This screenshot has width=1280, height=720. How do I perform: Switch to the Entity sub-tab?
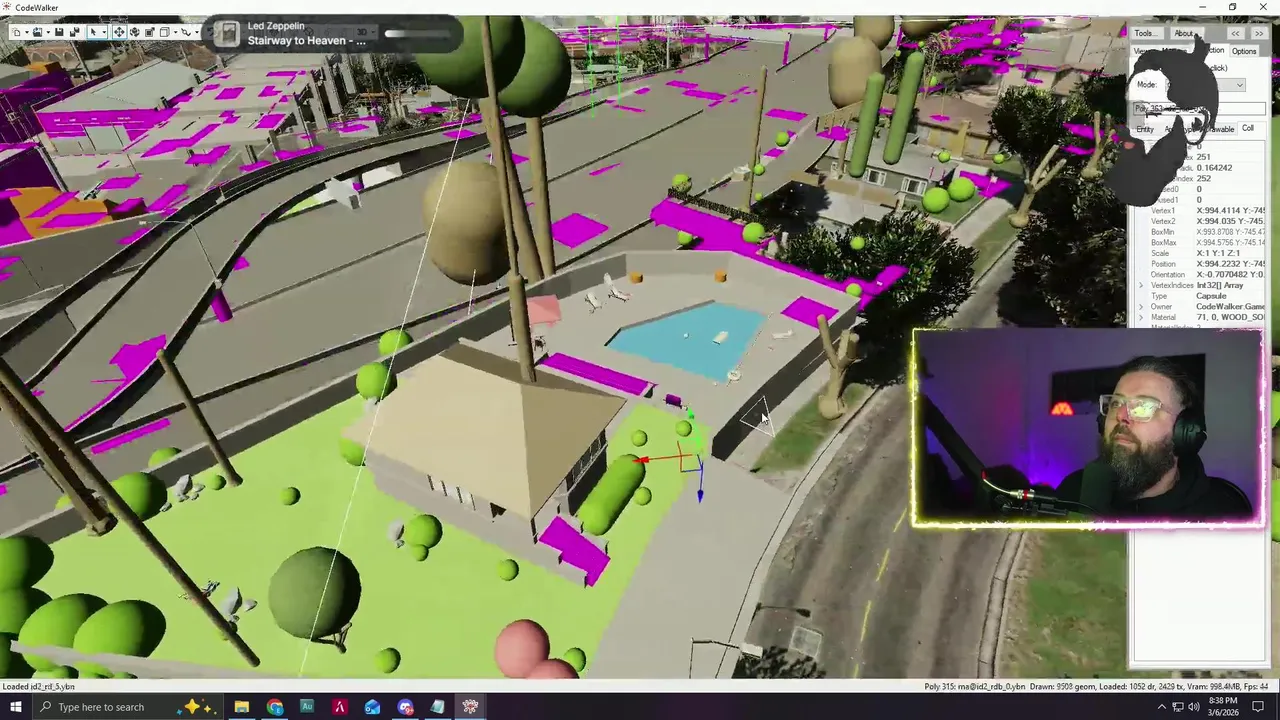(x=1145, y=129)
